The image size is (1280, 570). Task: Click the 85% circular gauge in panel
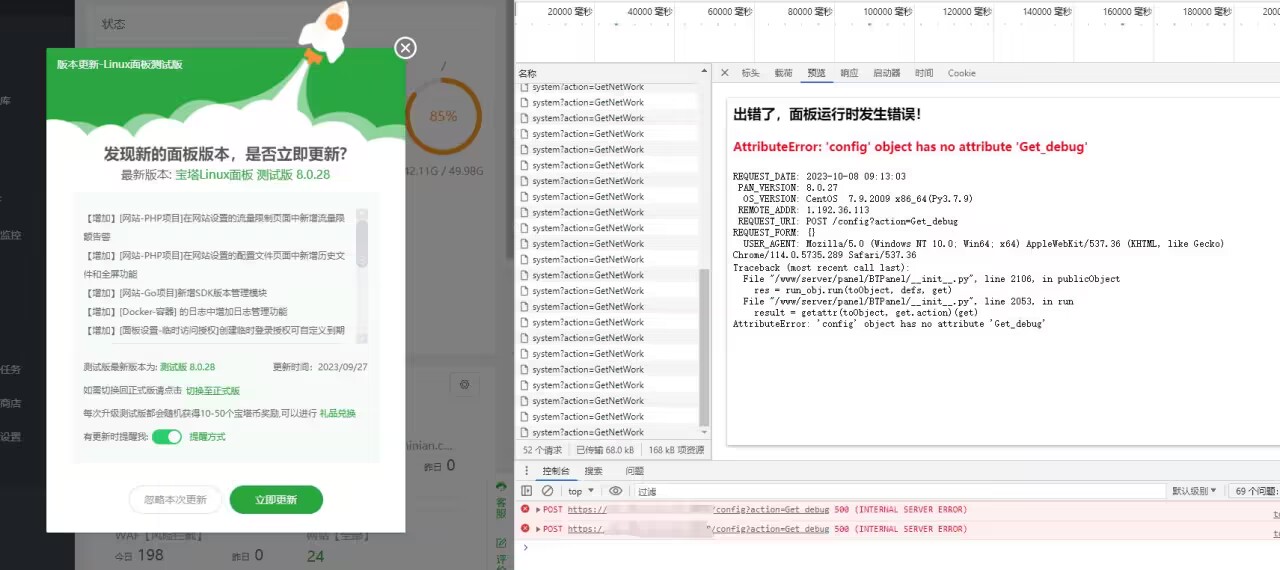(443, 116)
